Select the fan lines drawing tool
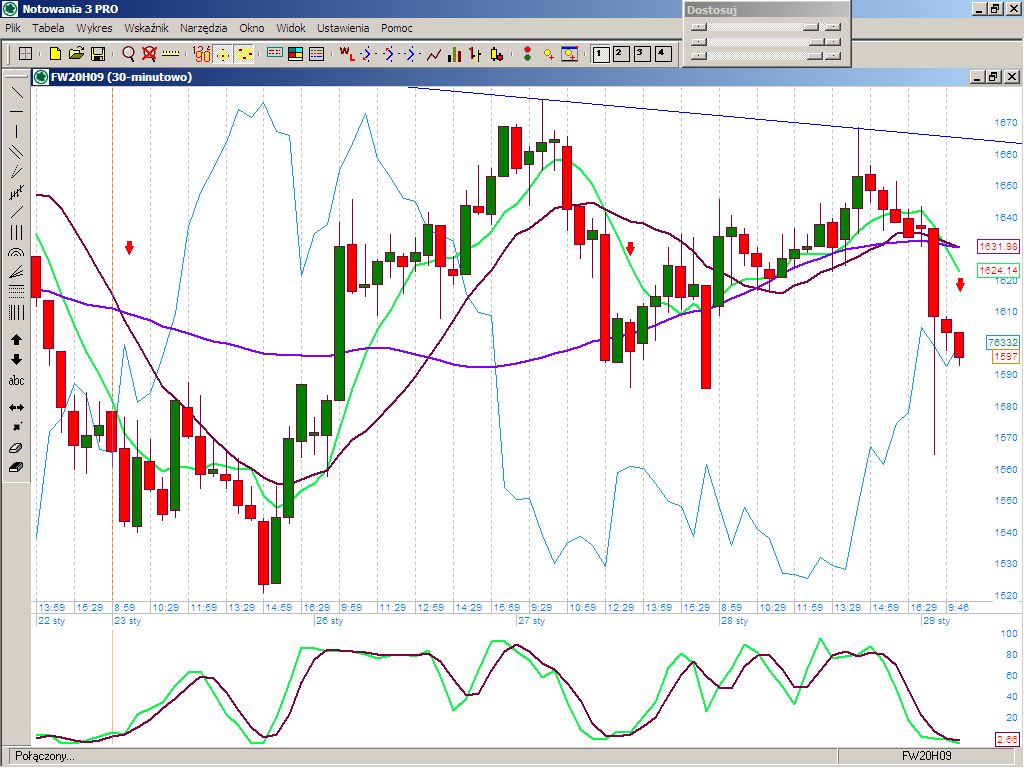 pos(16,271)
